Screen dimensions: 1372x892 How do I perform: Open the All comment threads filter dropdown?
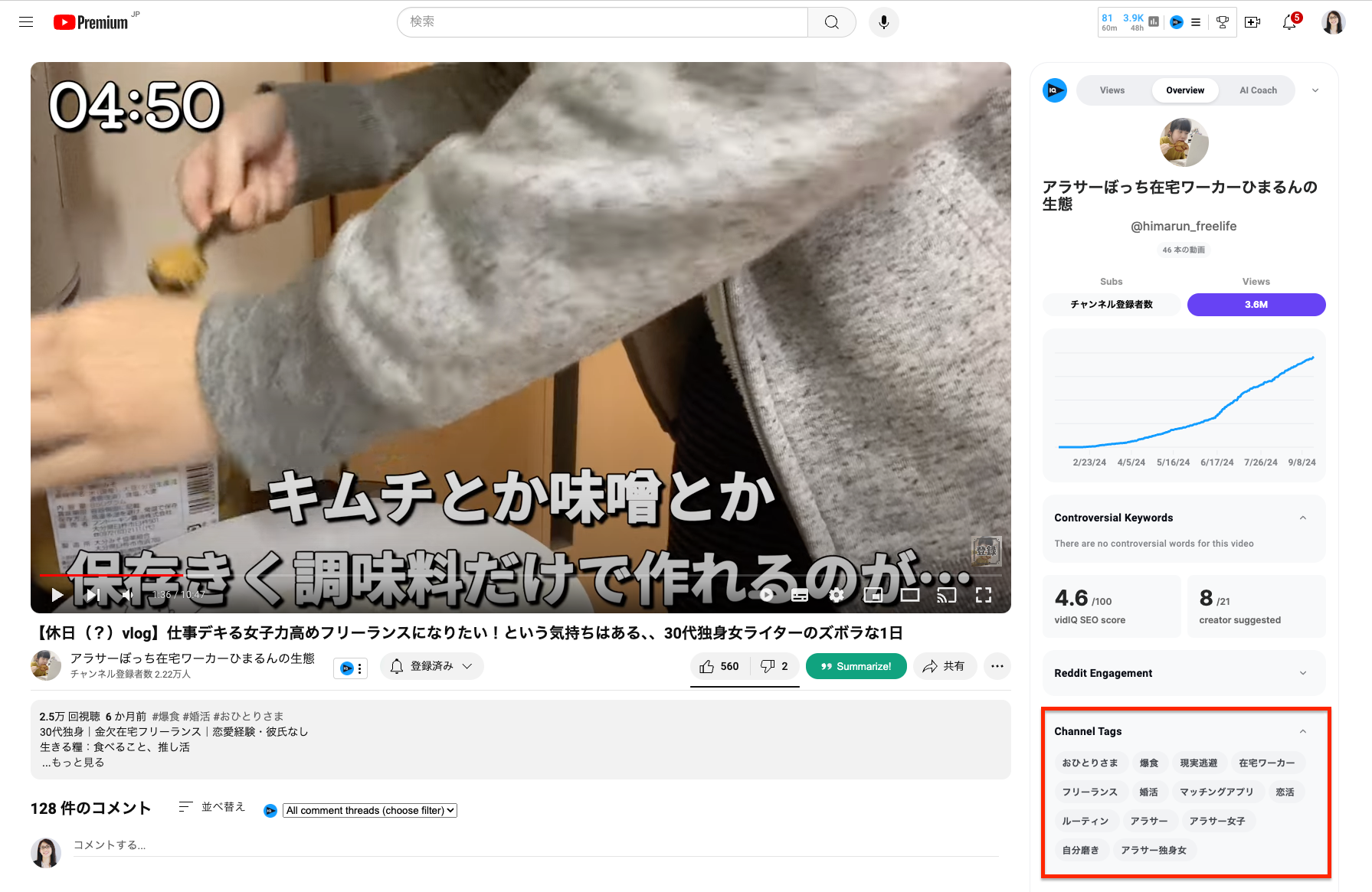(x=370, y=810)
